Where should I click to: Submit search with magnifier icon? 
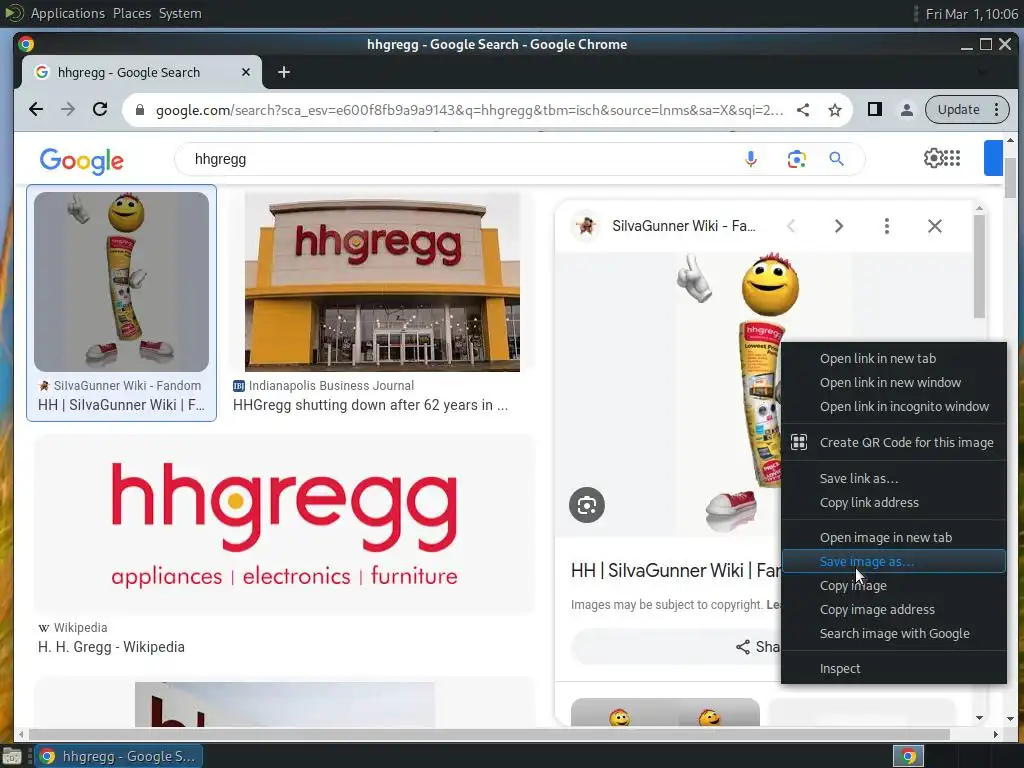pyautogui.click(x=837, y=159)
